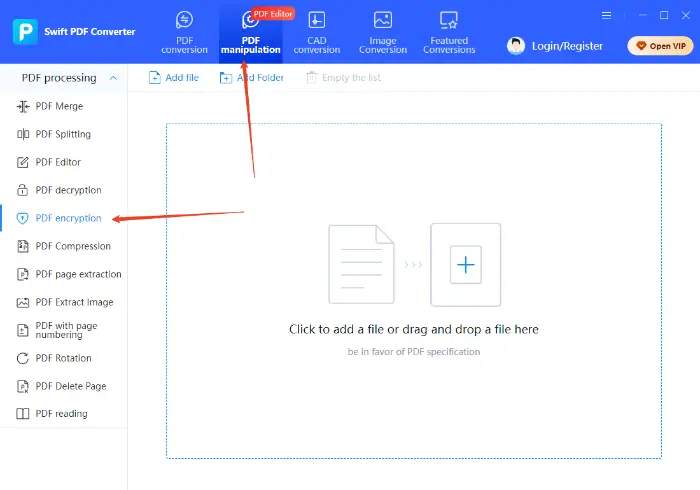Viewport: 700px width, 490px height.
Task: Click the PDF Rotation circular arrow icon
Action: 23,358
